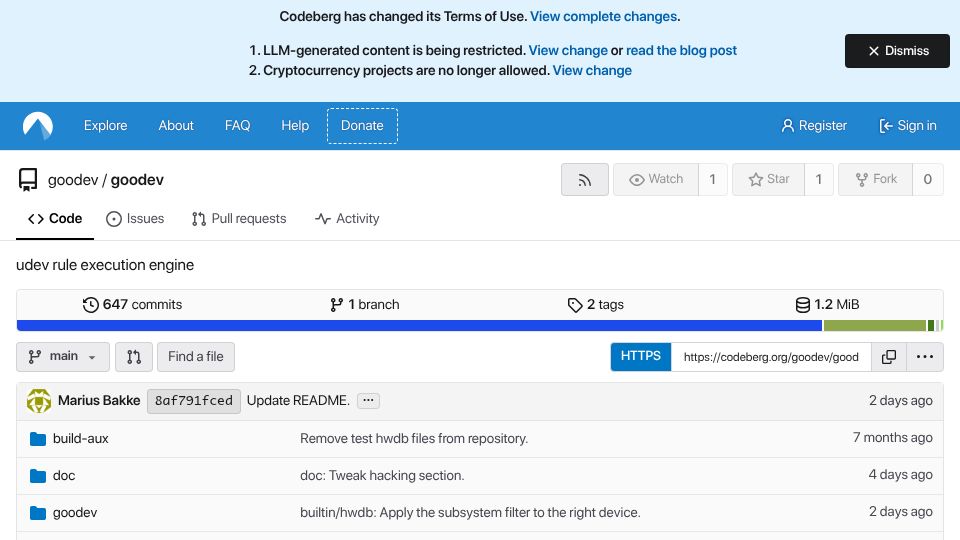Screen dimensions: 960x540
Task: Switch to the Code tab
Action: 54,219
